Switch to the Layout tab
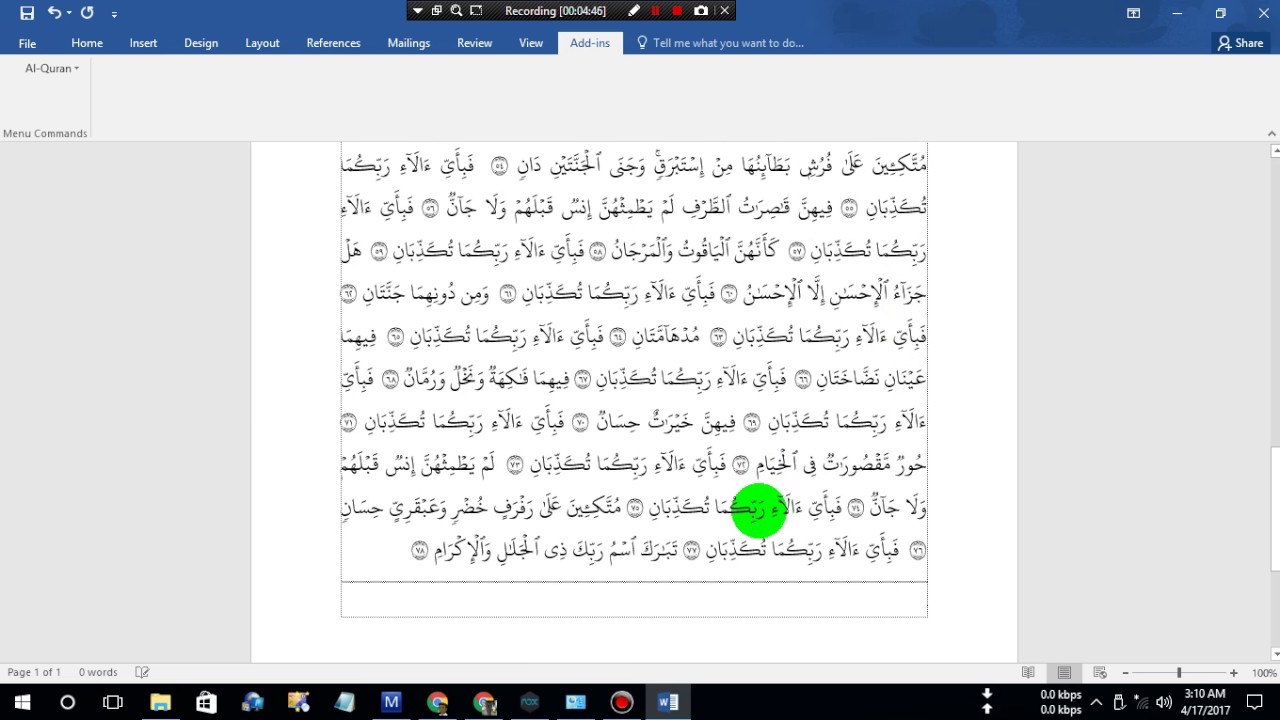The image size is (1280, 720). click(262, 43)
